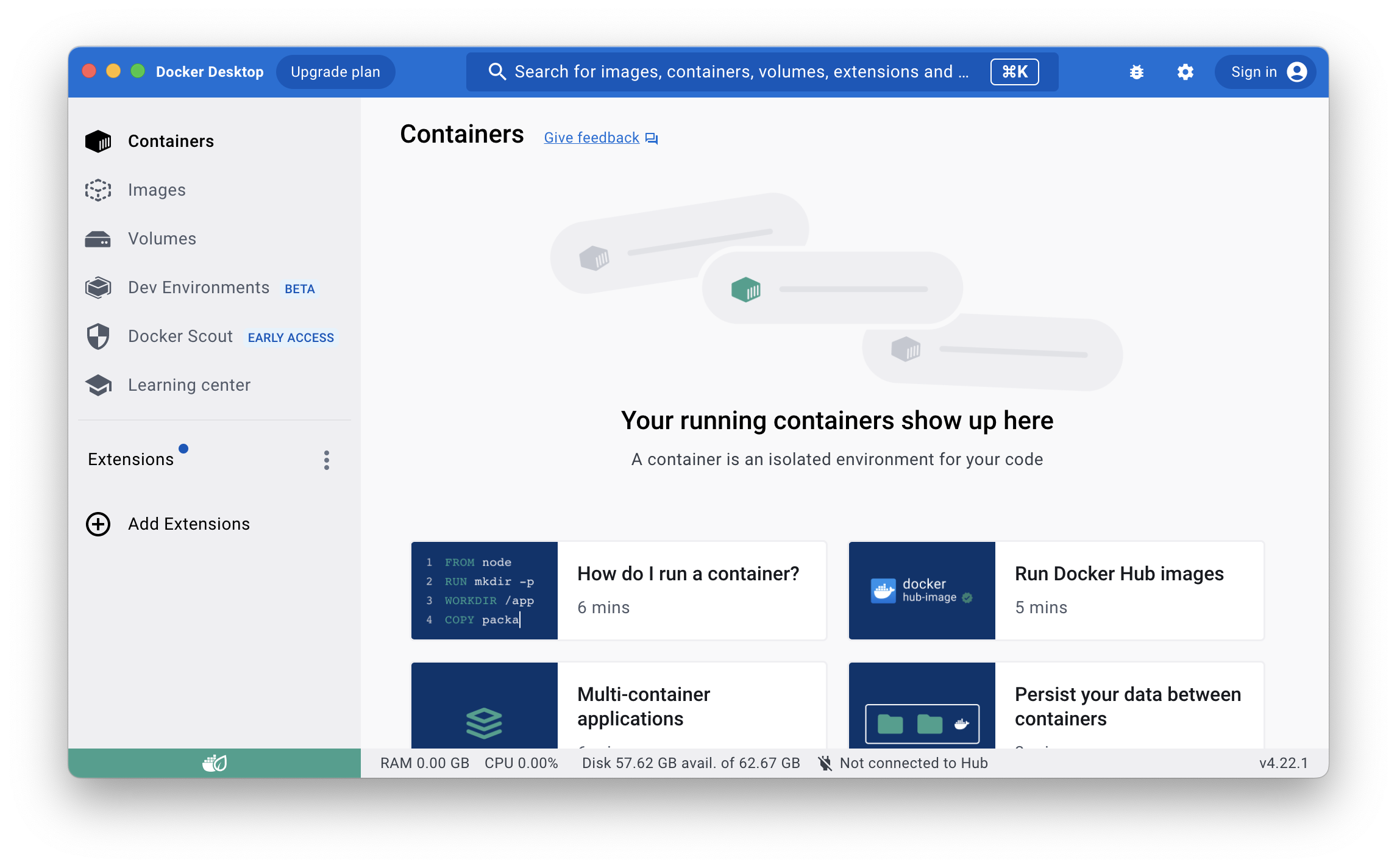This screenshot has height=868, width=1397.
Task: Click the Dockerfile code thumbnail
Action: tap(485, 591)
